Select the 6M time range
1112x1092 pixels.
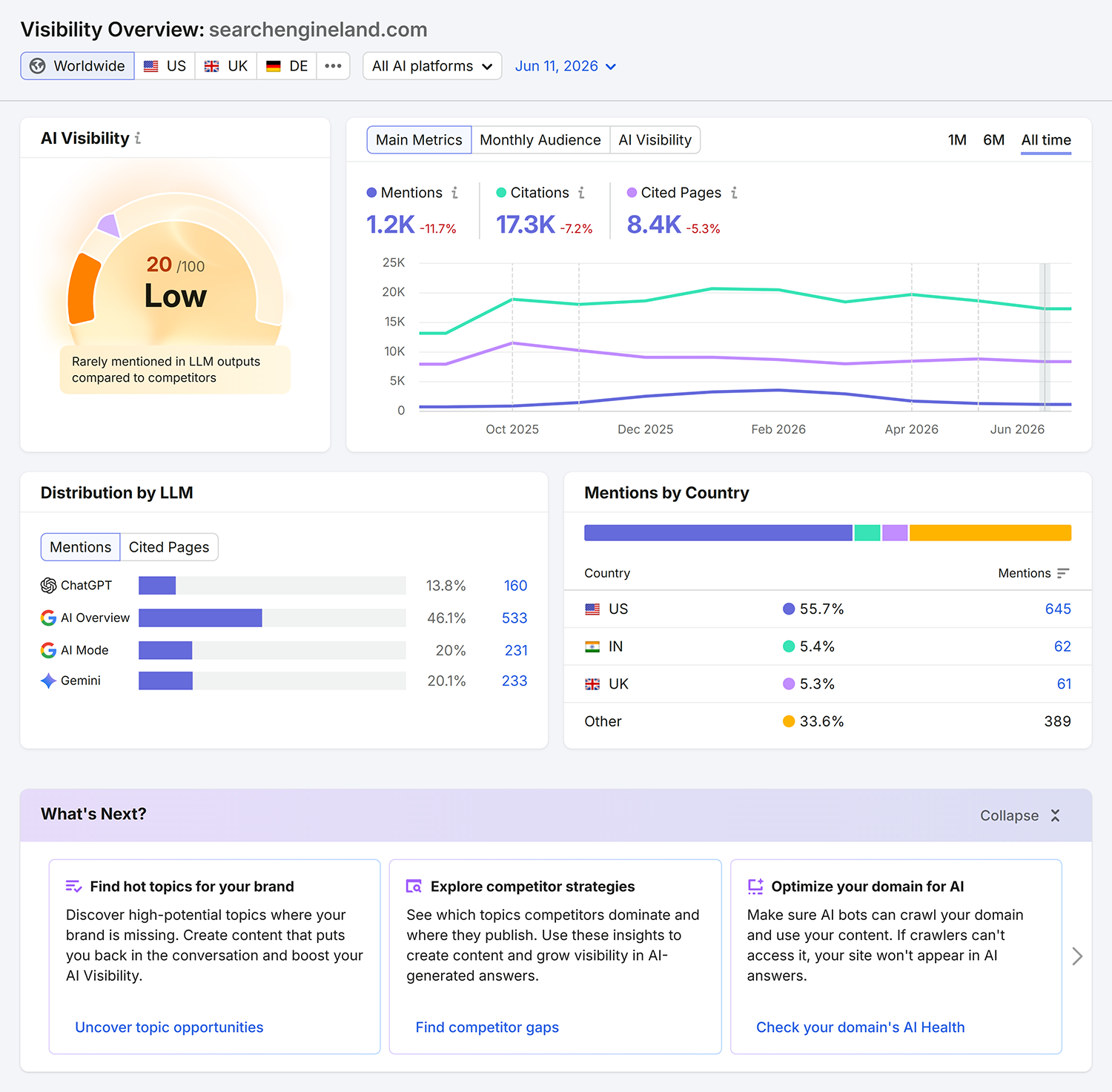click(x=993, y=140)
